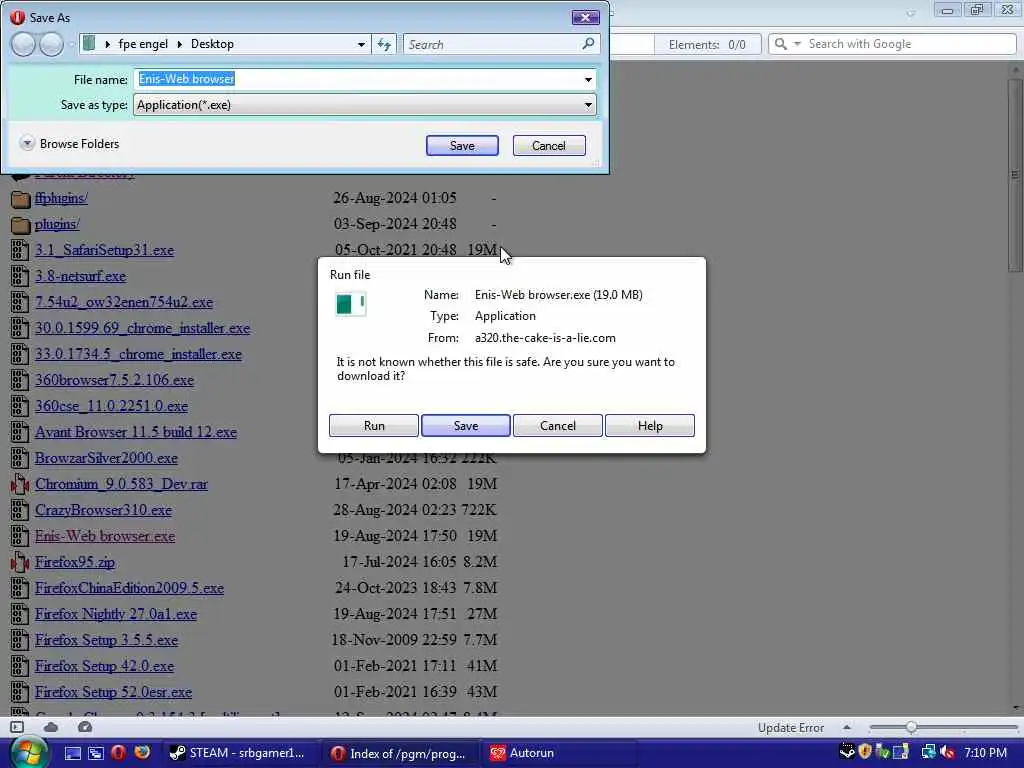The height and width of the screenshot is (768, 1024).
Task: Switch to the Index of /pgm/prog... taskbar window
Action: pyautogui.click(x=399, y=754)
